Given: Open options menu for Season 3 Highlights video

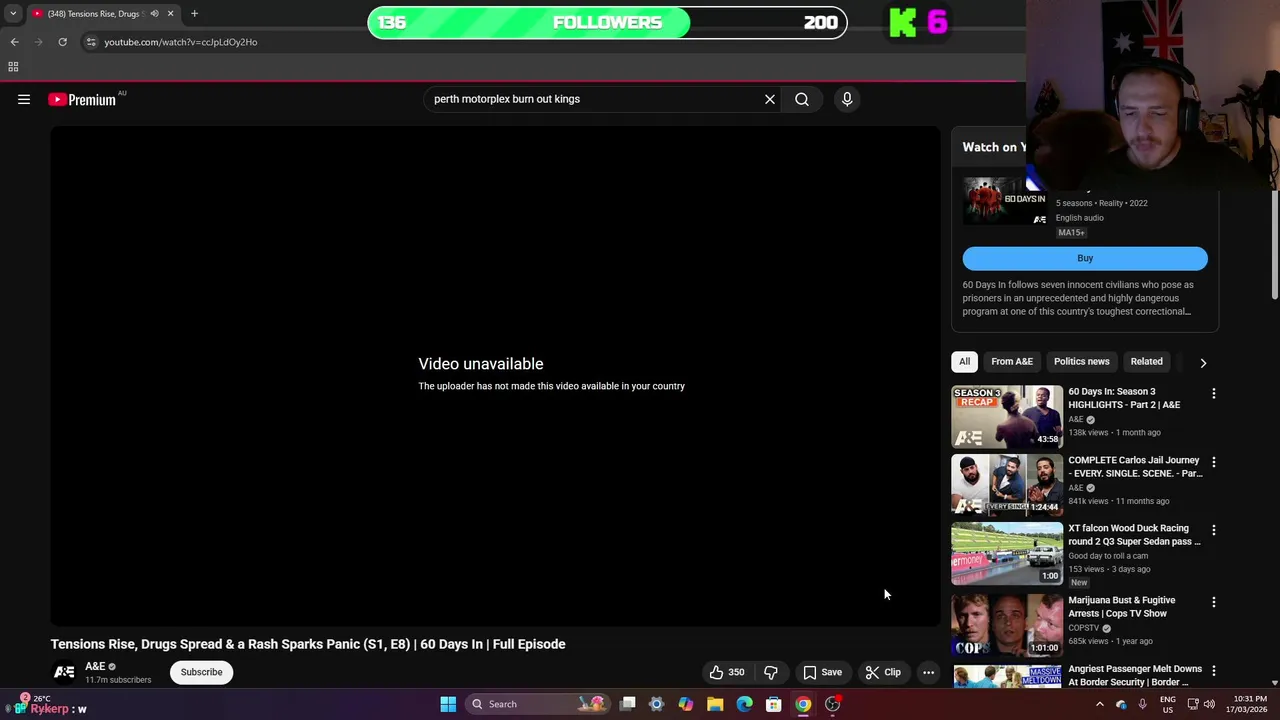Looking at the screenshot, I should (1214, 394).
